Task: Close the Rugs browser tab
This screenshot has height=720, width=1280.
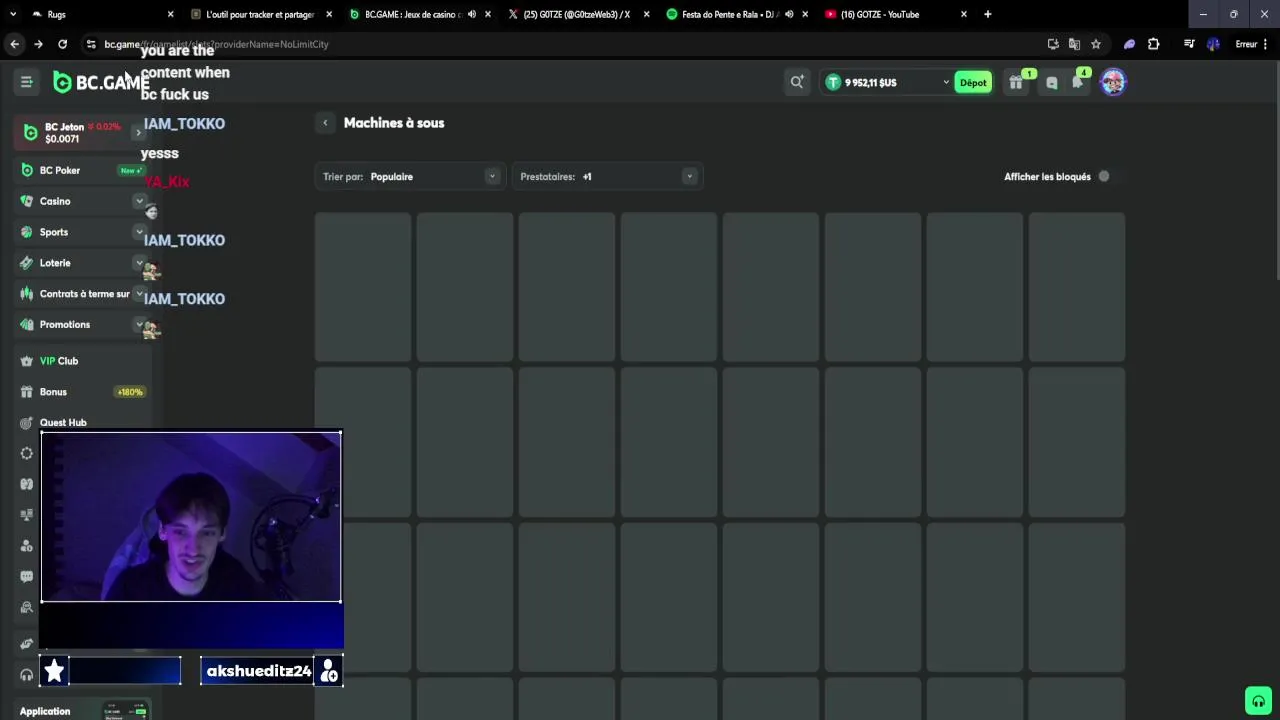Action: coord(170,14)
